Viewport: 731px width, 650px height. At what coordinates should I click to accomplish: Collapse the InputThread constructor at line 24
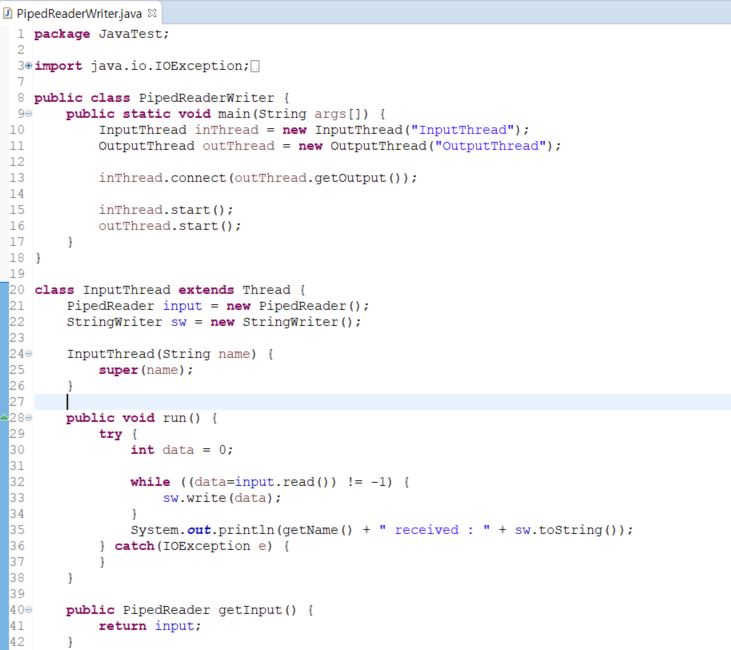tap(28, 354)
